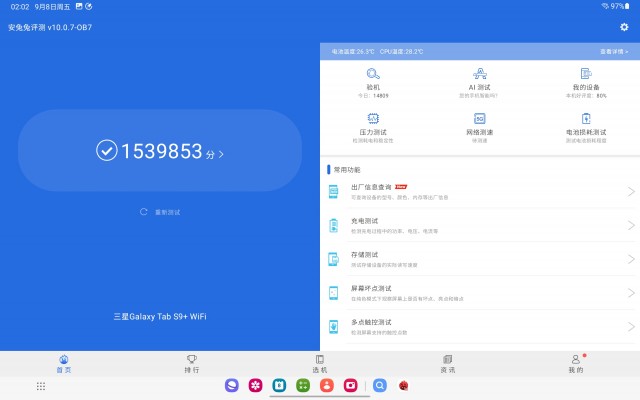Click the 三星Galaxy Tab S9+ WiFi device name
The width and height of the screenshot is (640, 400).
point(160,316)
